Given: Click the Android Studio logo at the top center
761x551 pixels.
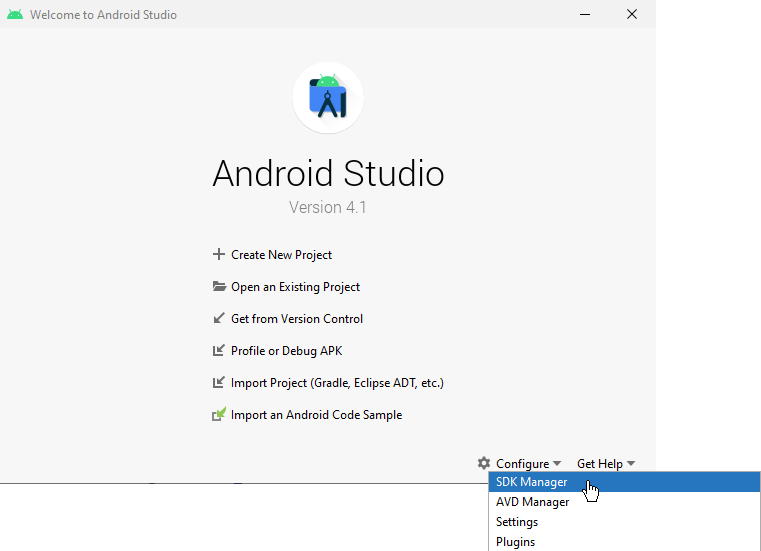Looking at the screenshot, I should [328, 98].
